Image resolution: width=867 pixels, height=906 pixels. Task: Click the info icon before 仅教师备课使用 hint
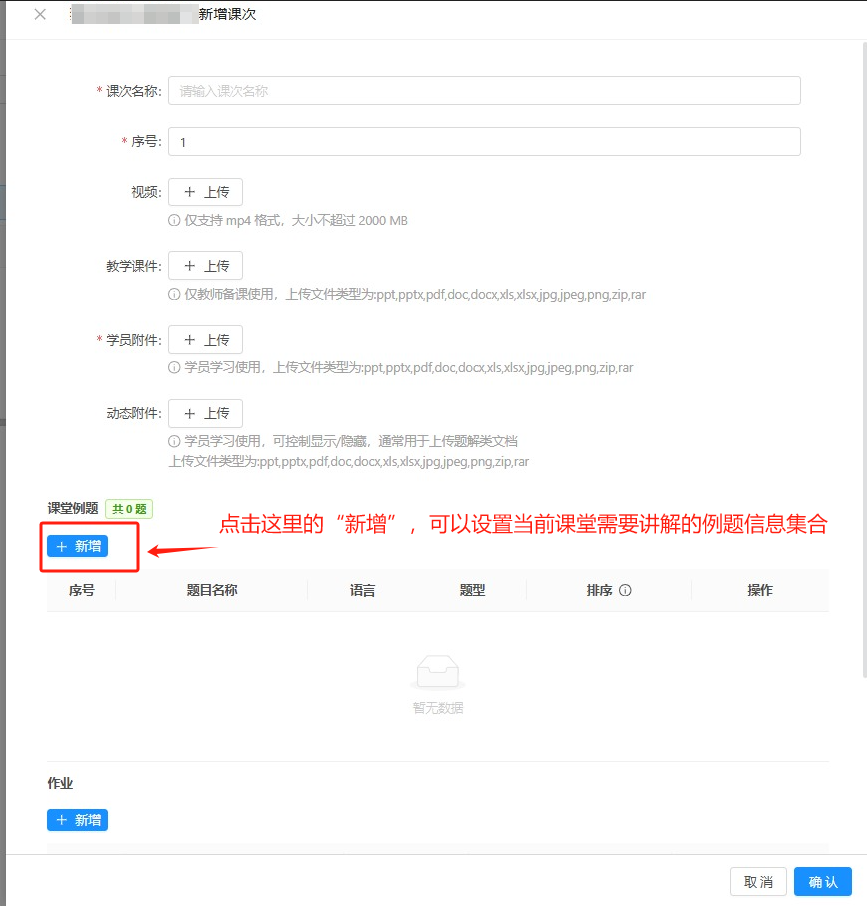coord(174,295)
